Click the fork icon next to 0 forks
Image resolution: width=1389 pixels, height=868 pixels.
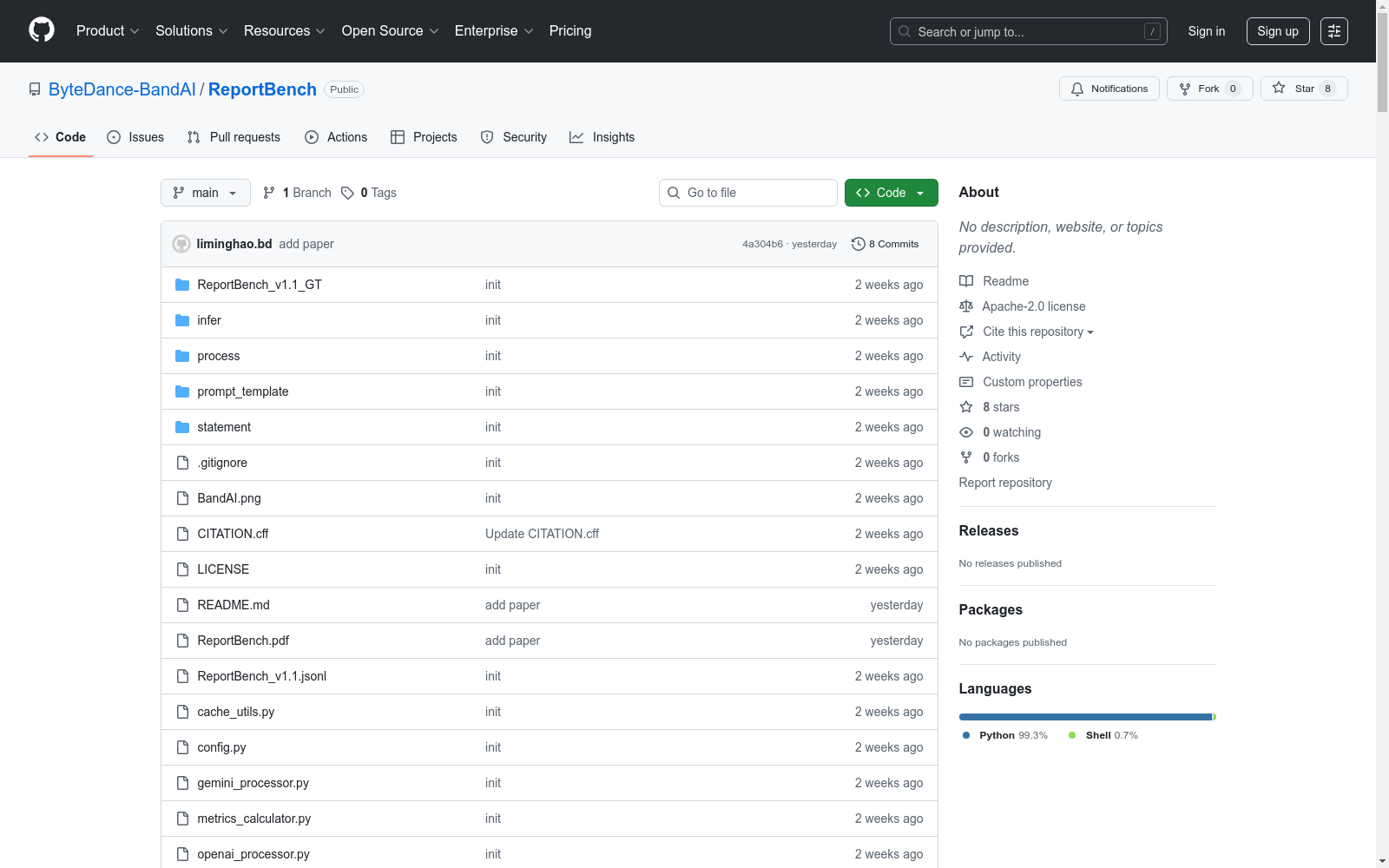coord(966,457)
